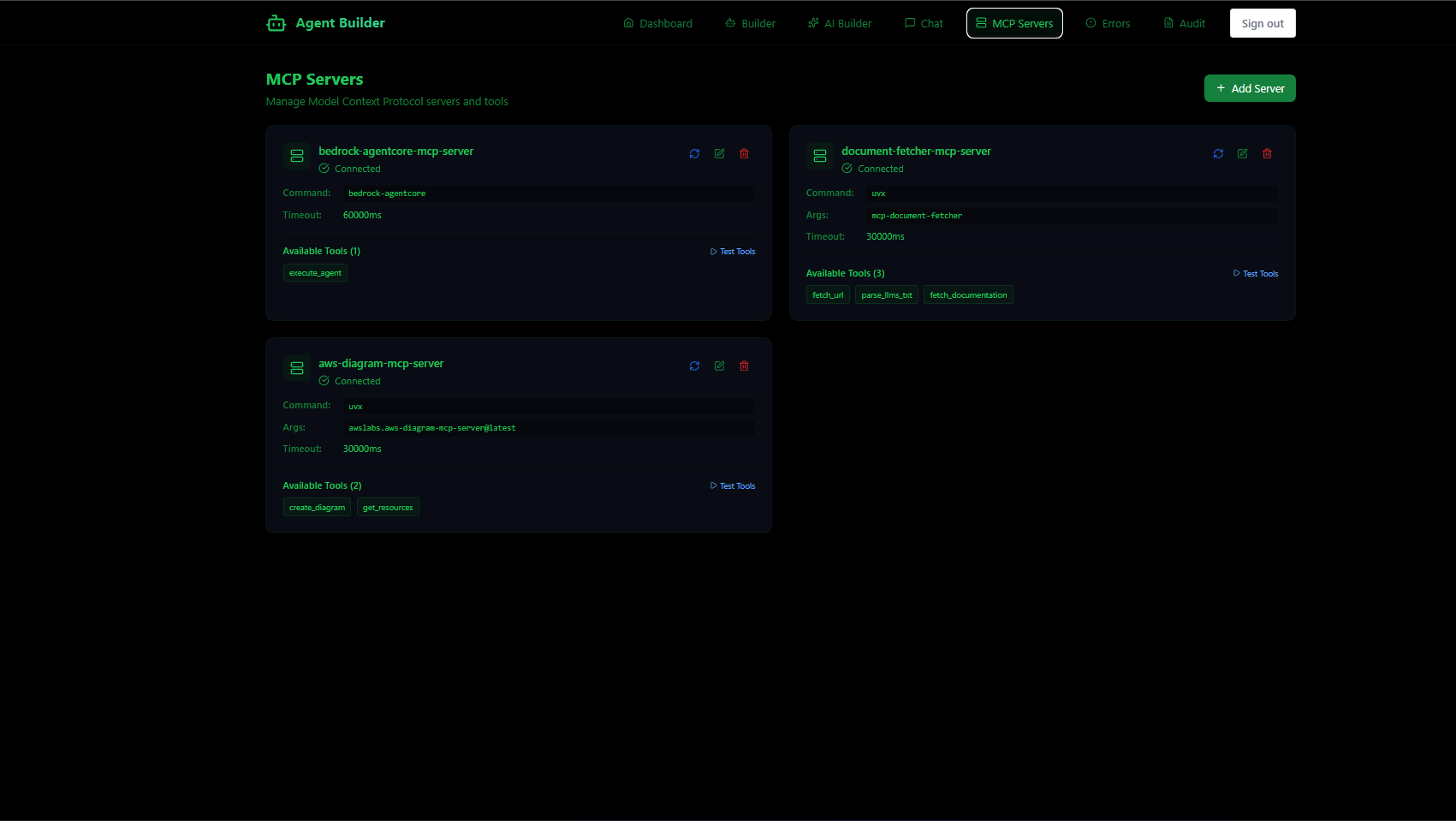Click the Connected check icon for bedrock-agentcore
Viewport: 1456px width, 821px height.
324,169
